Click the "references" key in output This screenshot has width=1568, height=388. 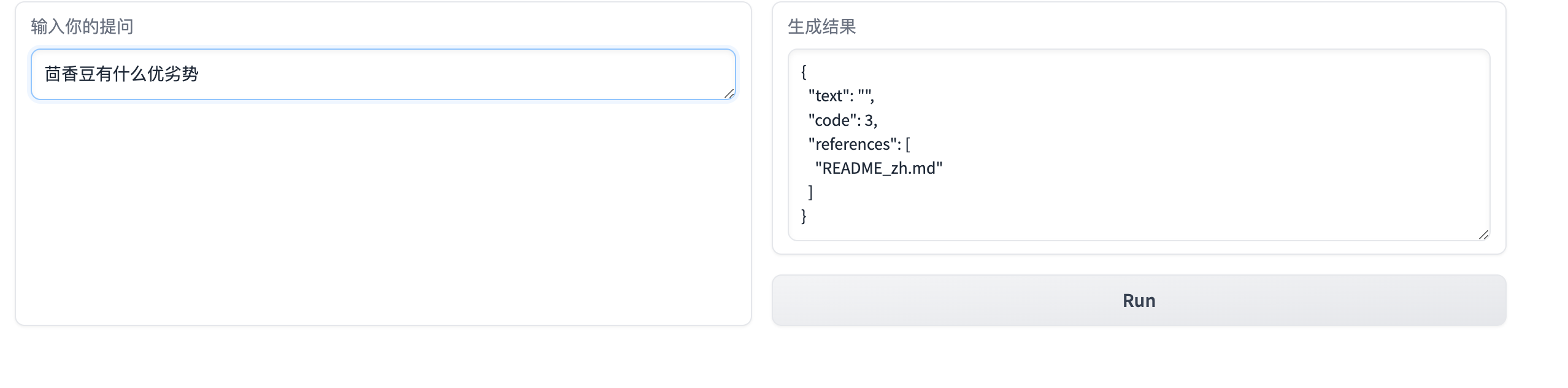coord(853,144)
